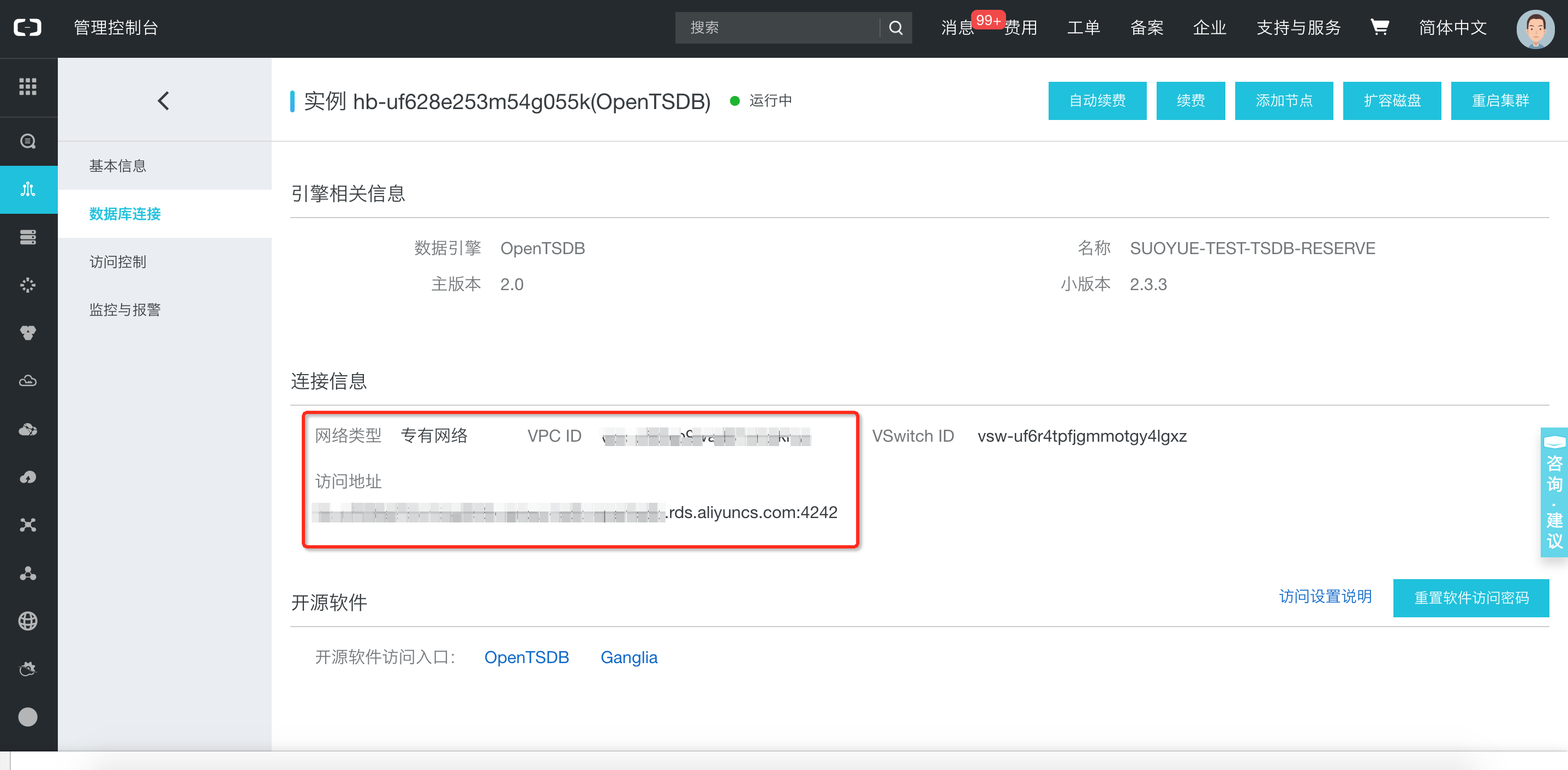Click the cloud upload sidebar icon
The width and height of the screenshot is (1568, 770).
click(x=28, y=477)
